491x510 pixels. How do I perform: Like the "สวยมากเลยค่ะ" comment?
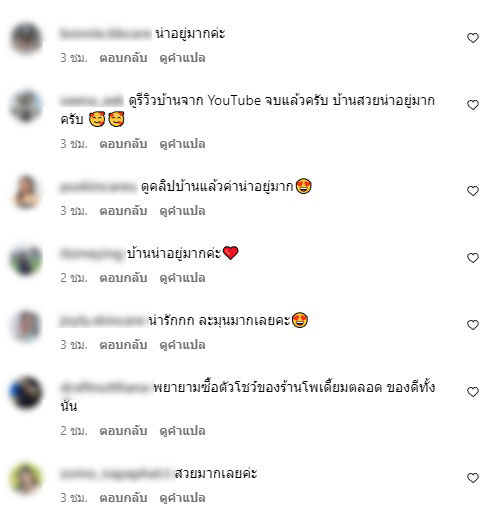click(473, 478)
